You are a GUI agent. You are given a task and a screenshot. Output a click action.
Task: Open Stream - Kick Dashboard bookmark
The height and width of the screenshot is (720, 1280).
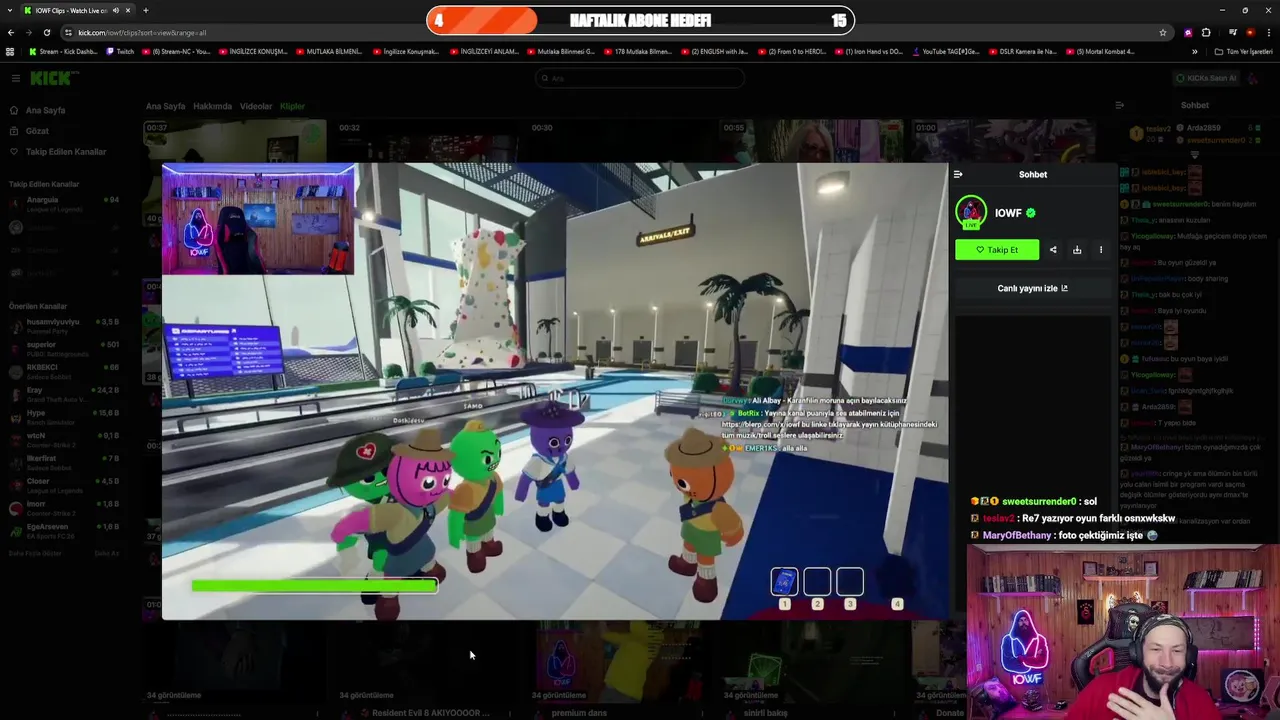click(x=63, y=52)
